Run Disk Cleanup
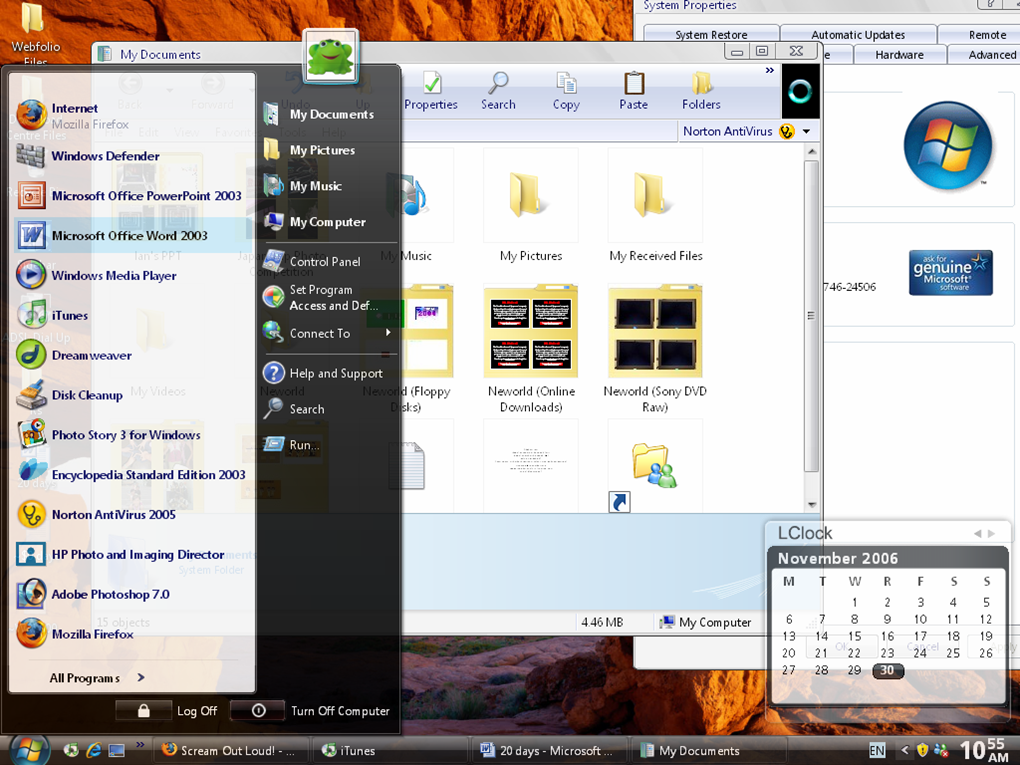This screenshot has width=1020, height=765. pos(69,395)
